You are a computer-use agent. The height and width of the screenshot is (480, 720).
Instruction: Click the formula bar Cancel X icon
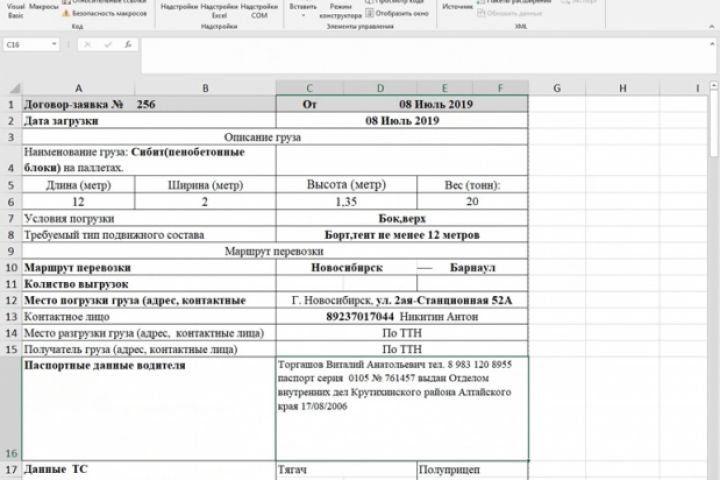[x=87, y=45]
